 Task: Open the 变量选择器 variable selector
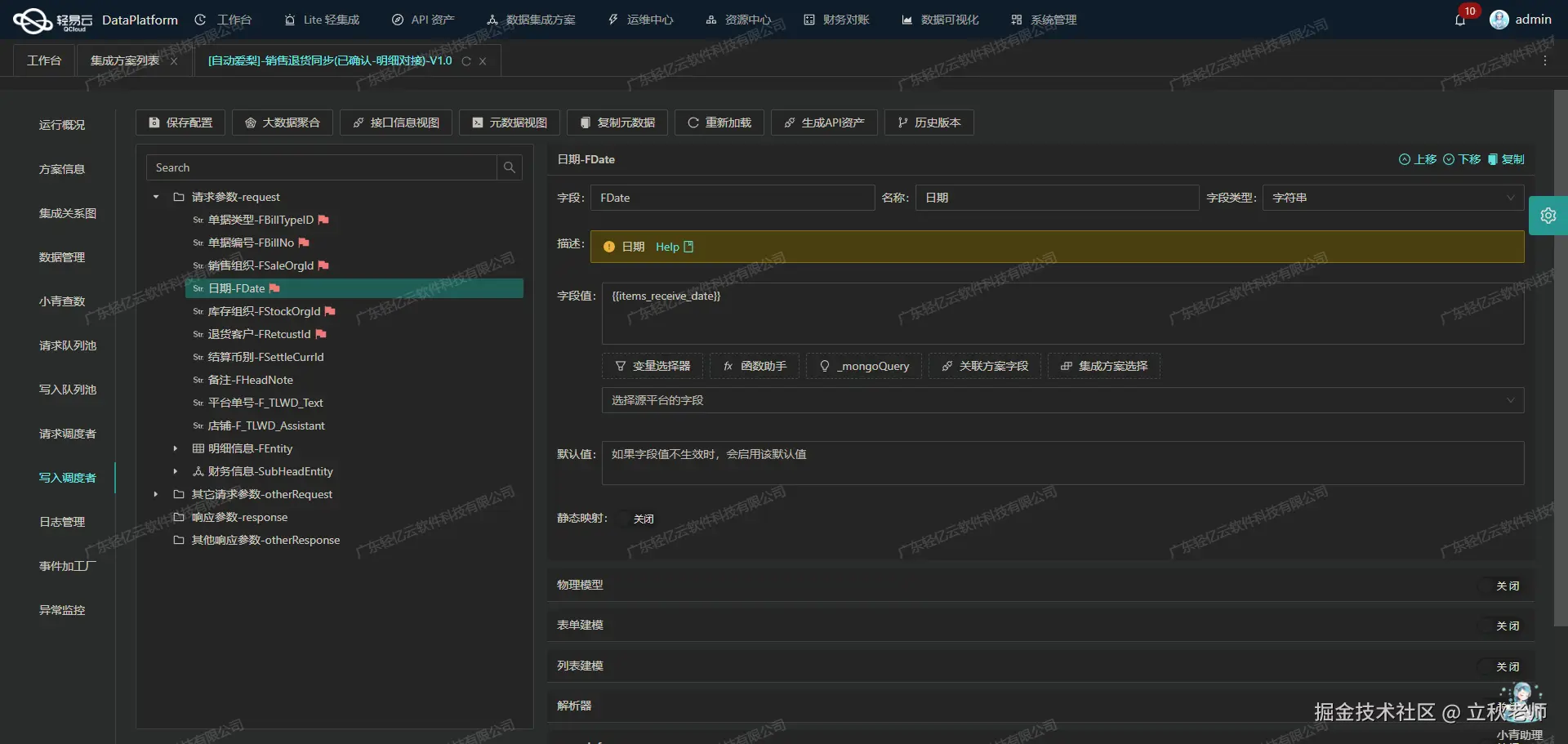pos(652,366)
